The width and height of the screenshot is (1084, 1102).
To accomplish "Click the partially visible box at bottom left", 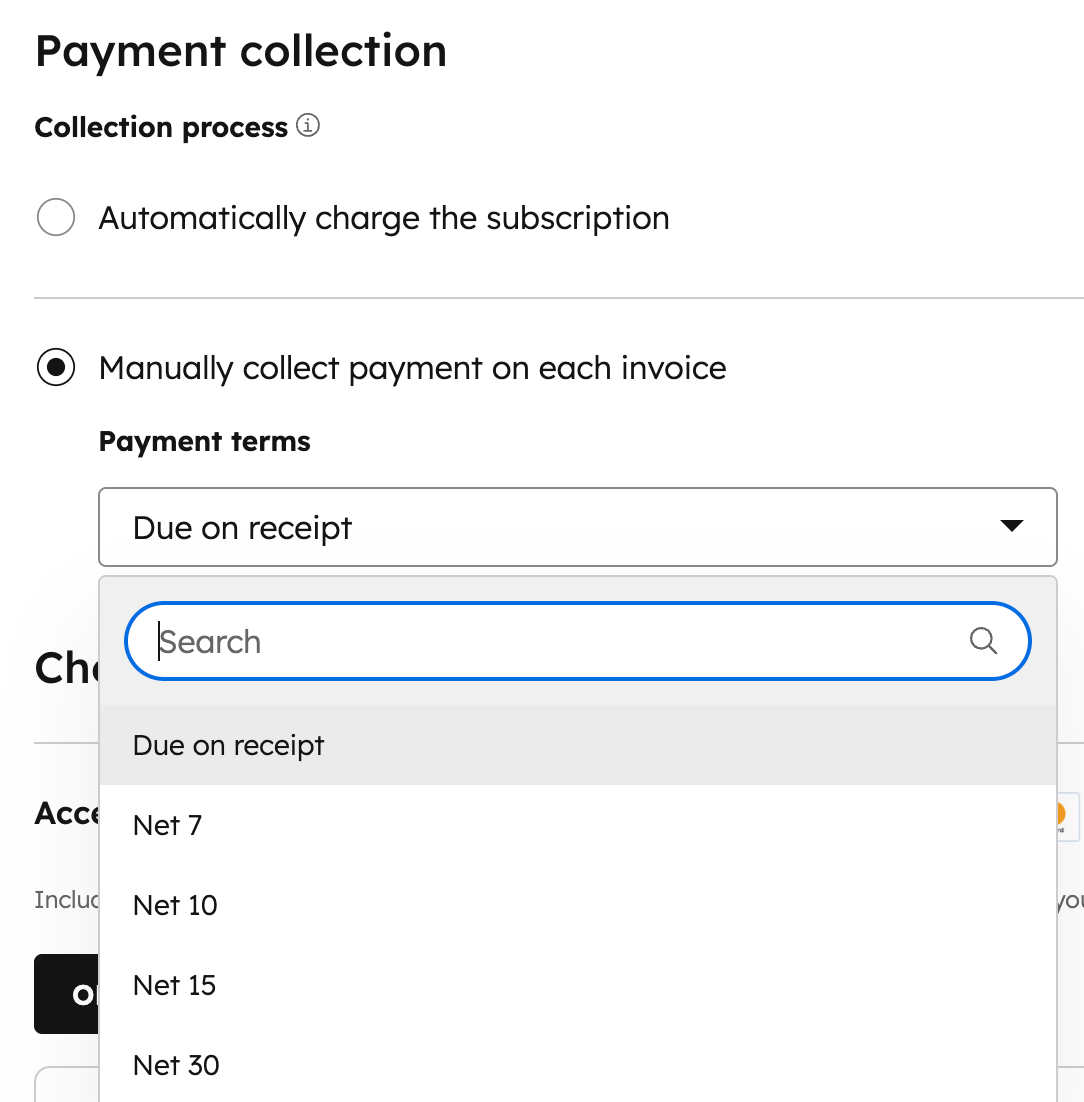I will [66, 1085].
